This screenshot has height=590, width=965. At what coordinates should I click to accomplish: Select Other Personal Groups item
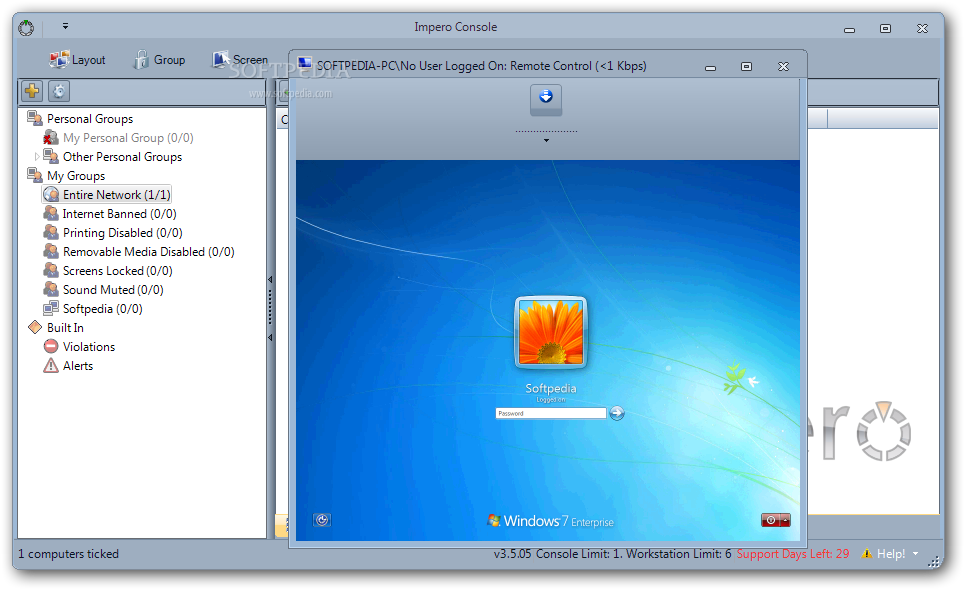point(122,157)
